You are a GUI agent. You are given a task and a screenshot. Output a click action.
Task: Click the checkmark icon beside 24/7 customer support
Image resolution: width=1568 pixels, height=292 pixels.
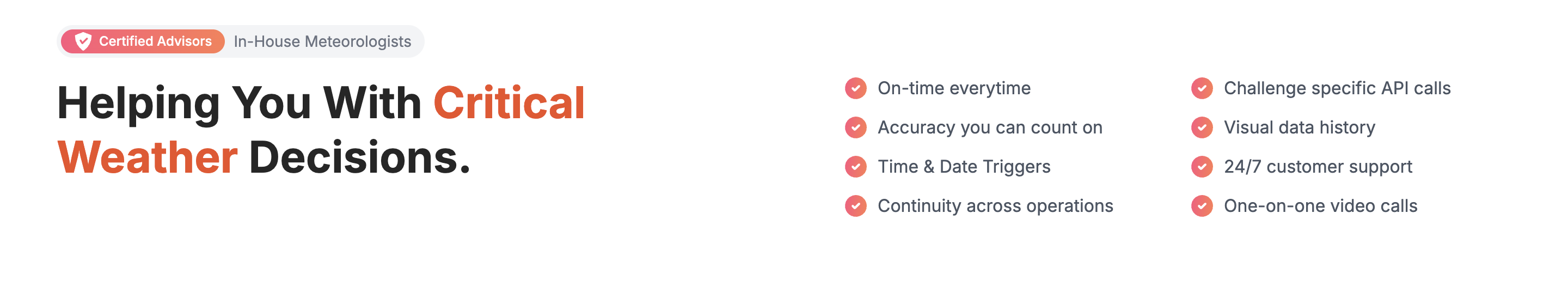coord(1202,166)
